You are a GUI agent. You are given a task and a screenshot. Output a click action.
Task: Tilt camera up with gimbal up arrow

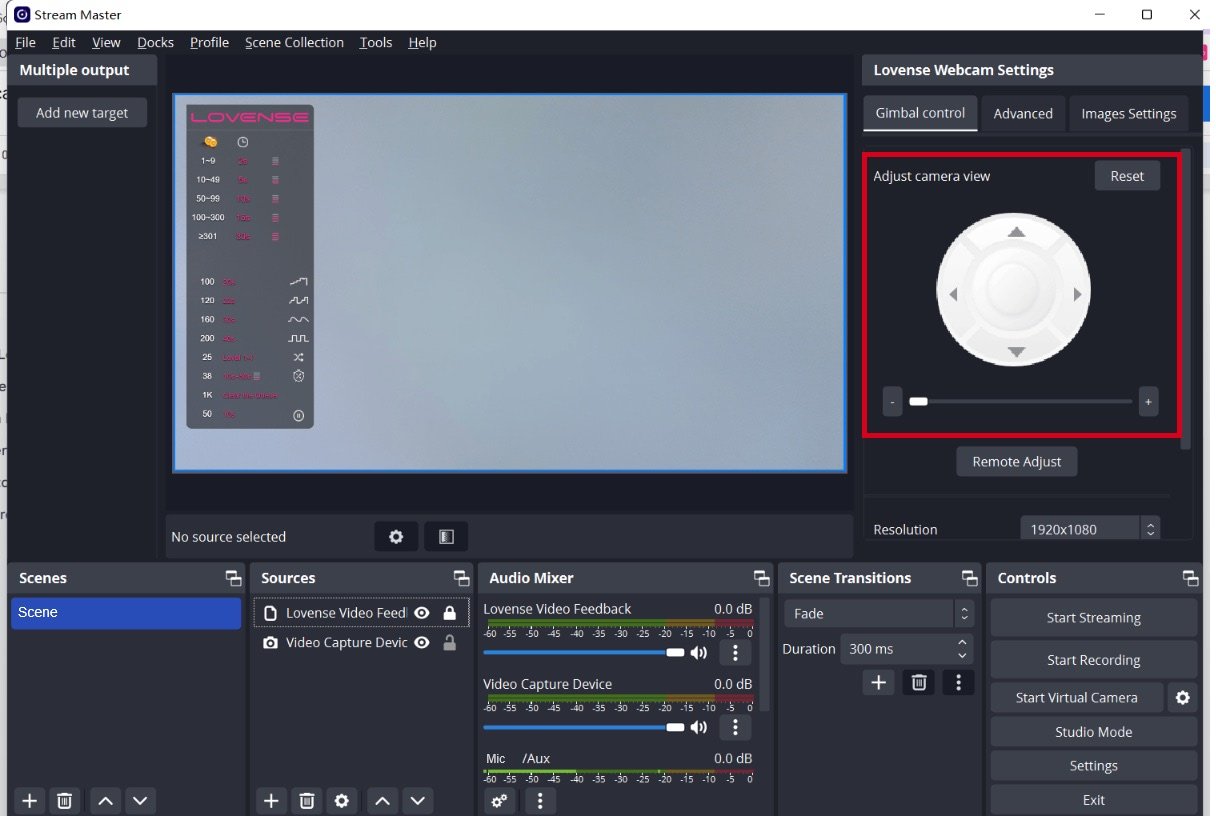coord(1016,232)
